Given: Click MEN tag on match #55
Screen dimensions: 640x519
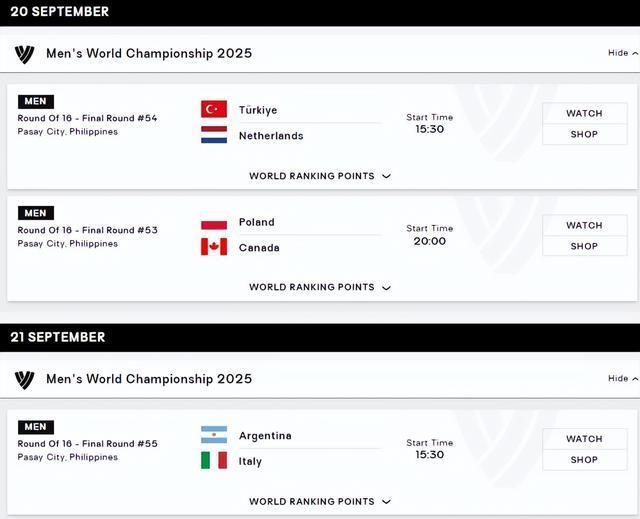Looking at the screenshot, I should coord(35,427).
